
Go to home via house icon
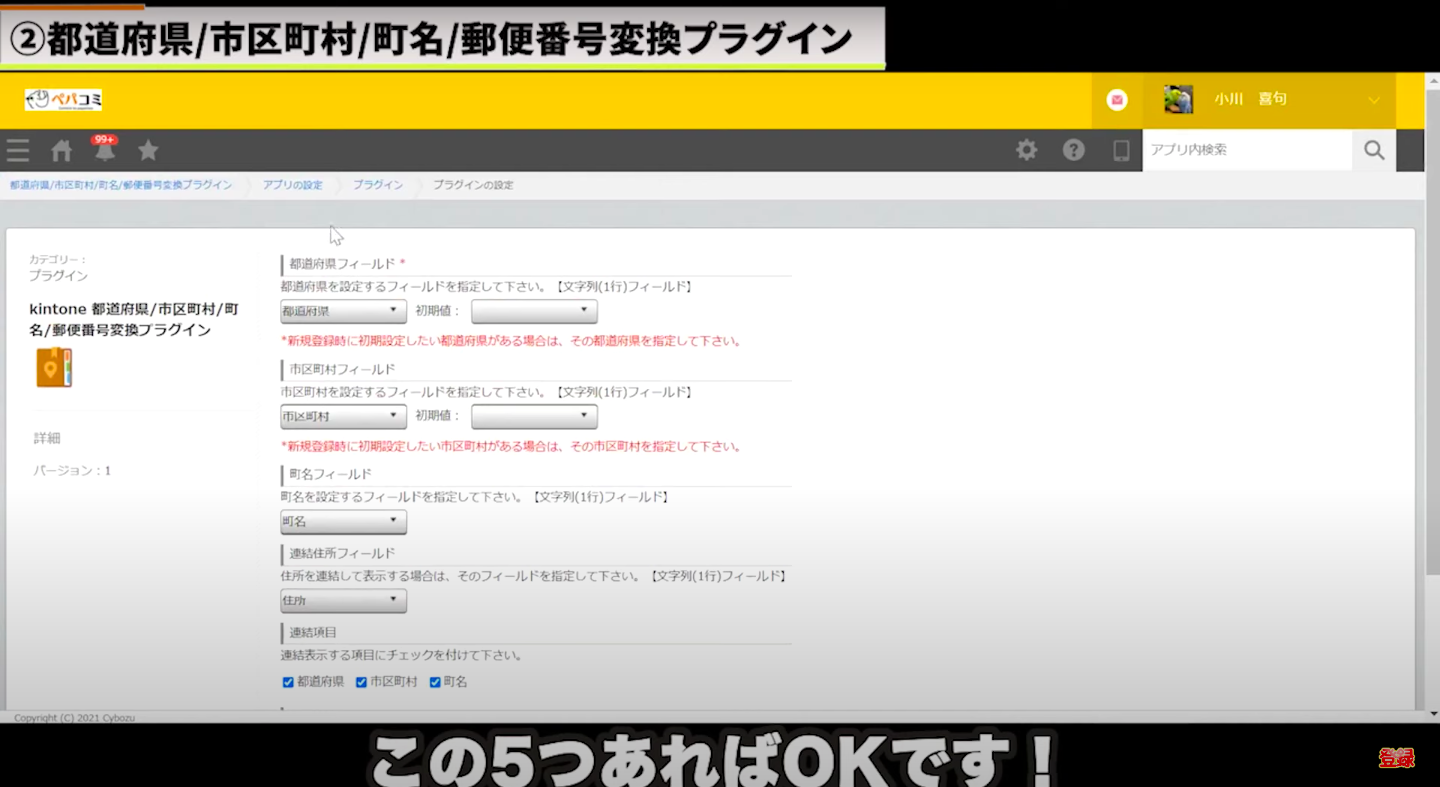pos(62,151)
